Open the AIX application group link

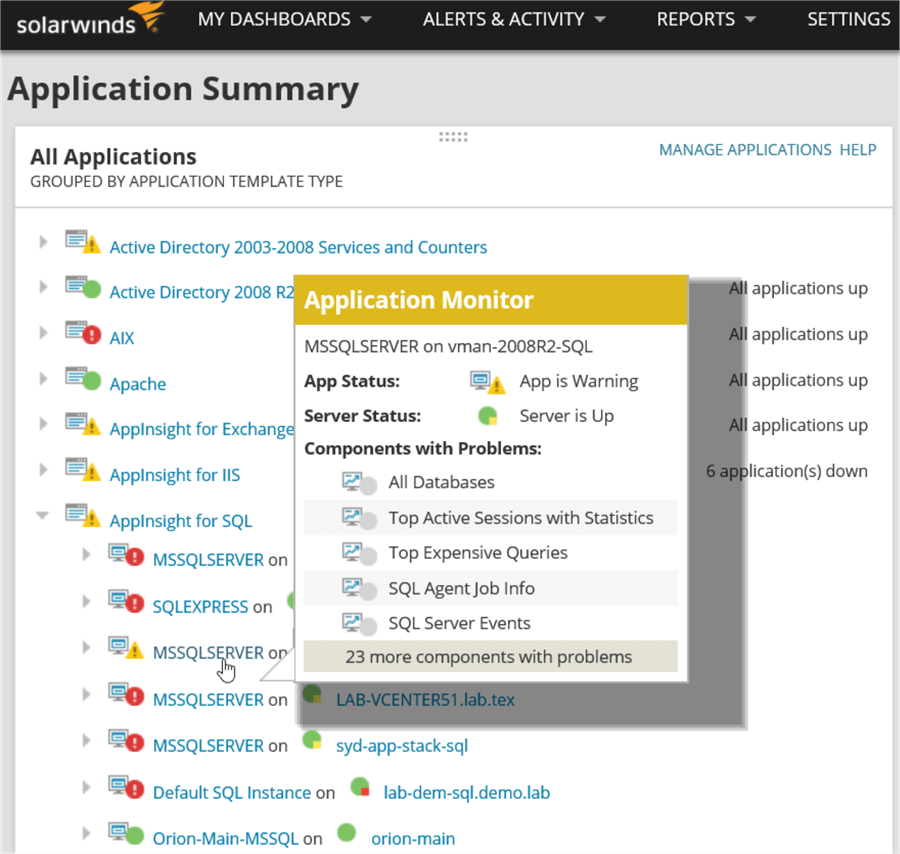[x=122, y=338]
